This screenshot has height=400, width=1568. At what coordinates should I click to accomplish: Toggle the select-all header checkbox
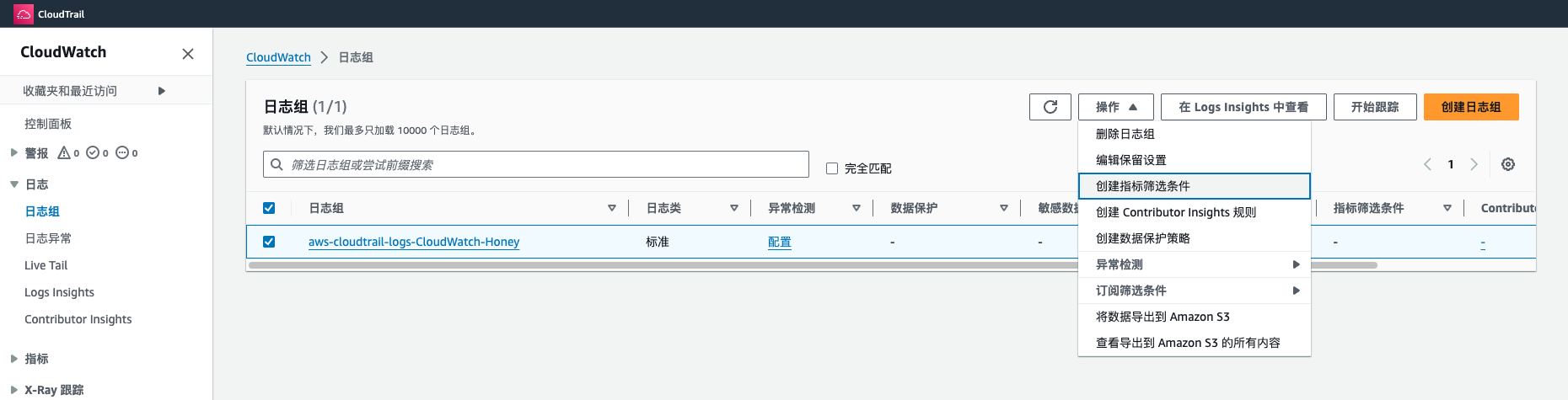[269, 208]
